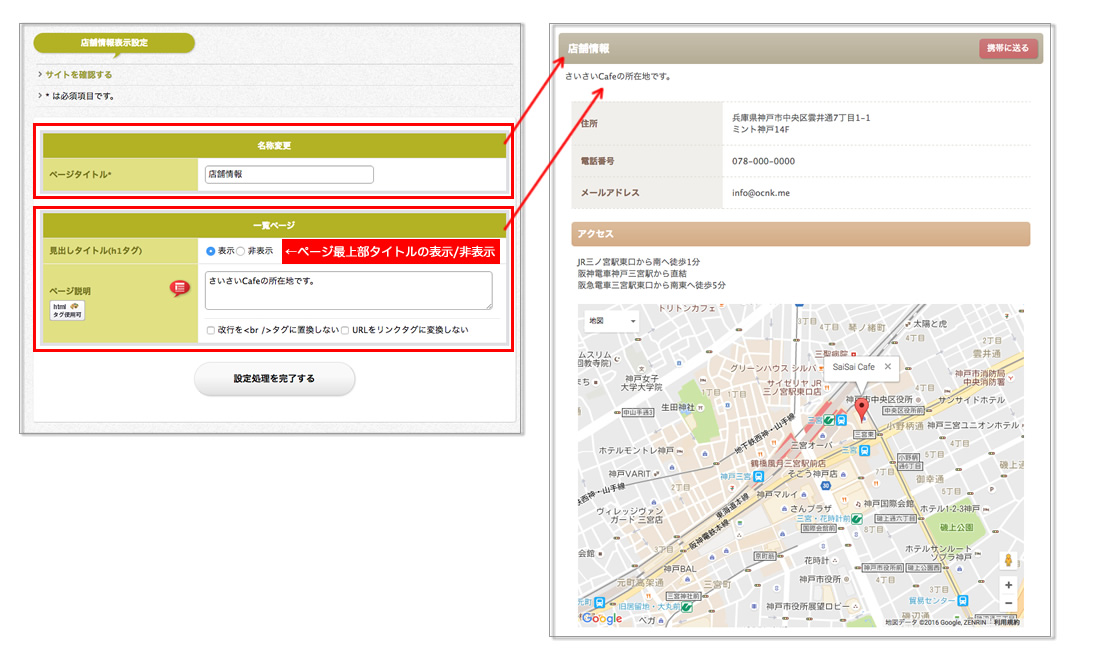Click the 生田神社 label on the map
The width and height of the screenshot is (1100, 663).
(x=678, y=408)
